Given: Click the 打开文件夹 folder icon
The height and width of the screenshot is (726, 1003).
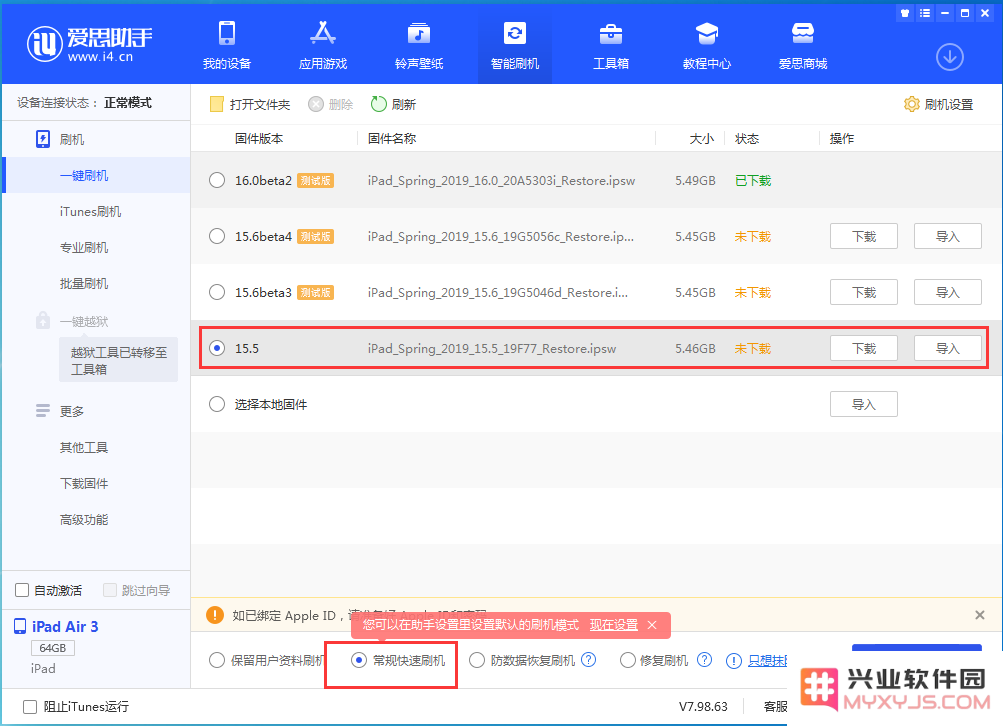Looking at the screenshot, I should coord(217,104).
